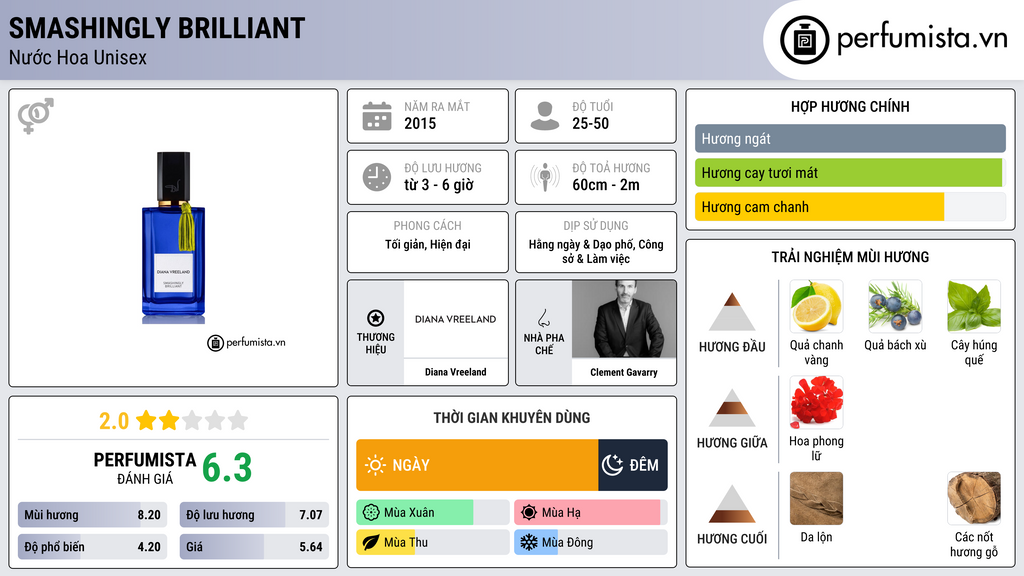Click the Hương cam chanh accord bar
The image size is (1024, 576).
(850, 207)
